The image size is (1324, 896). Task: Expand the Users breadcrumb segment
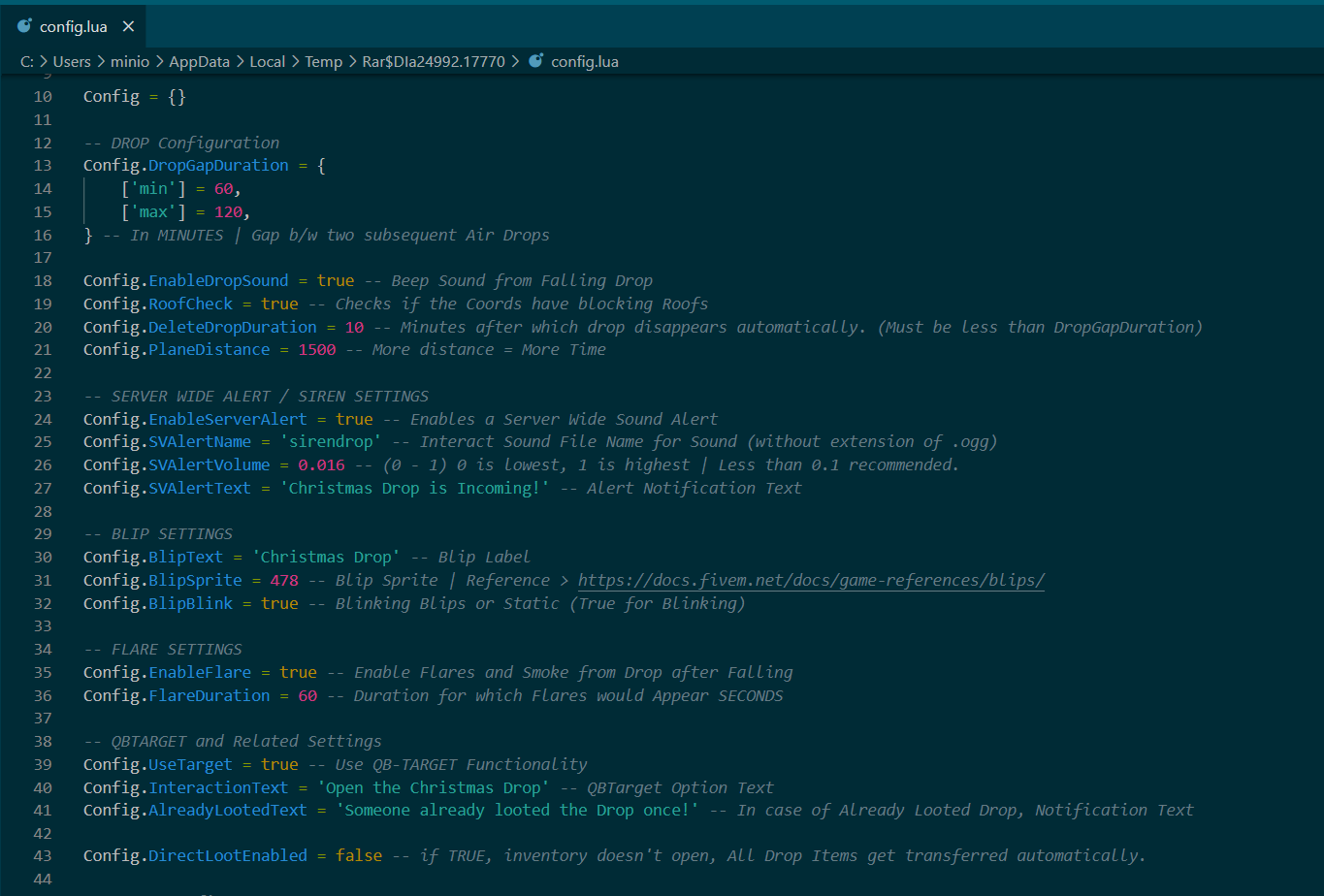click(72, 61)
